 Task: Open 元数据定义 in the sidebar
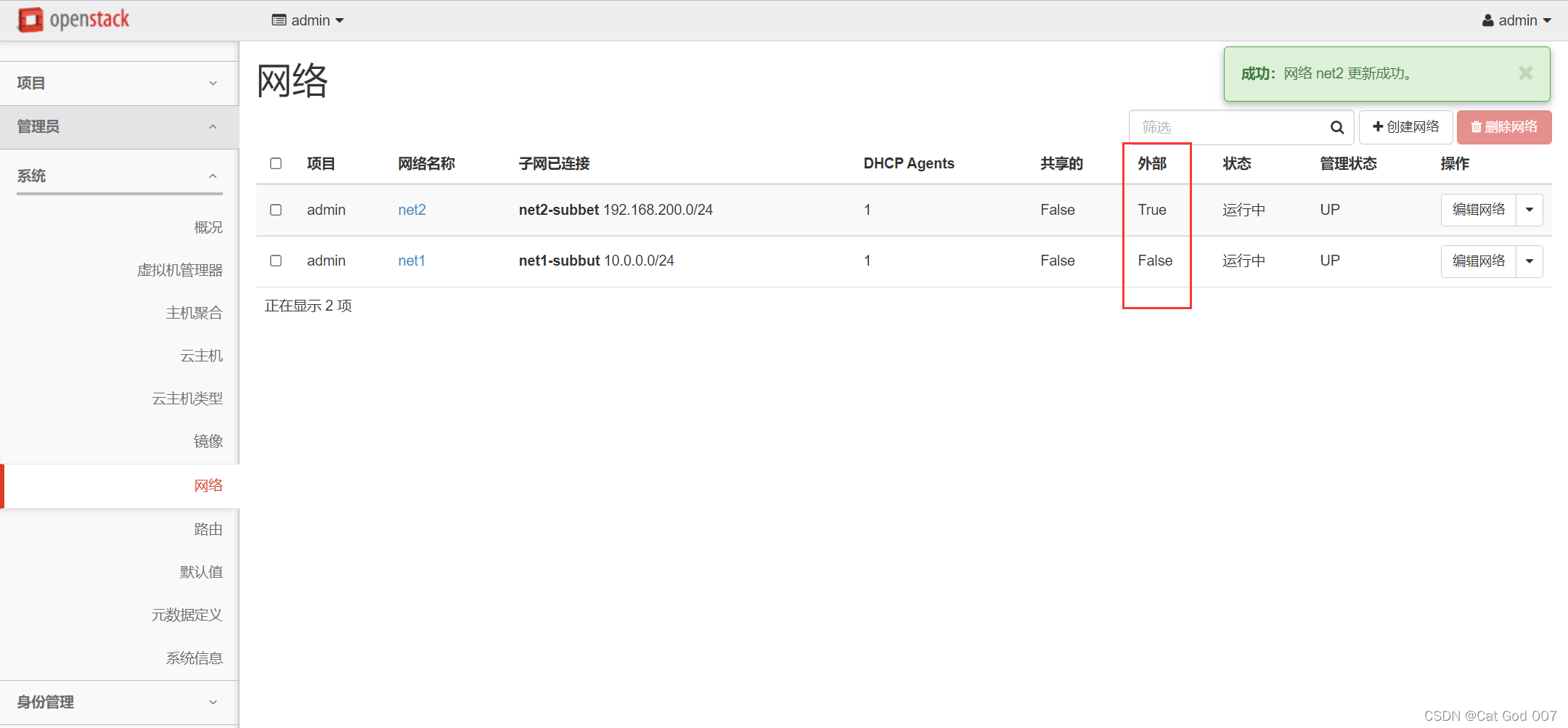click(x=187, y=615)
